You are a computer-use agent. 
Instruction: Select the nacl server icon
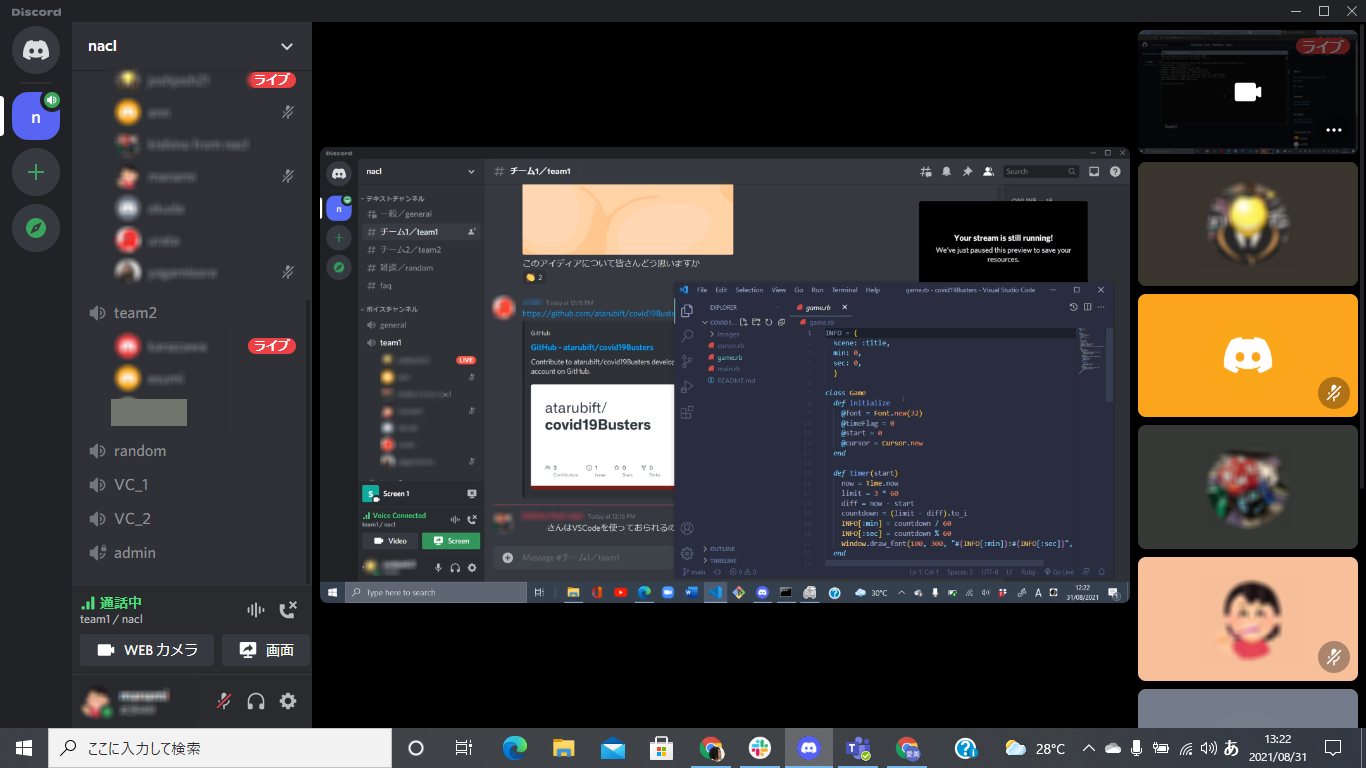click(36, 117)
